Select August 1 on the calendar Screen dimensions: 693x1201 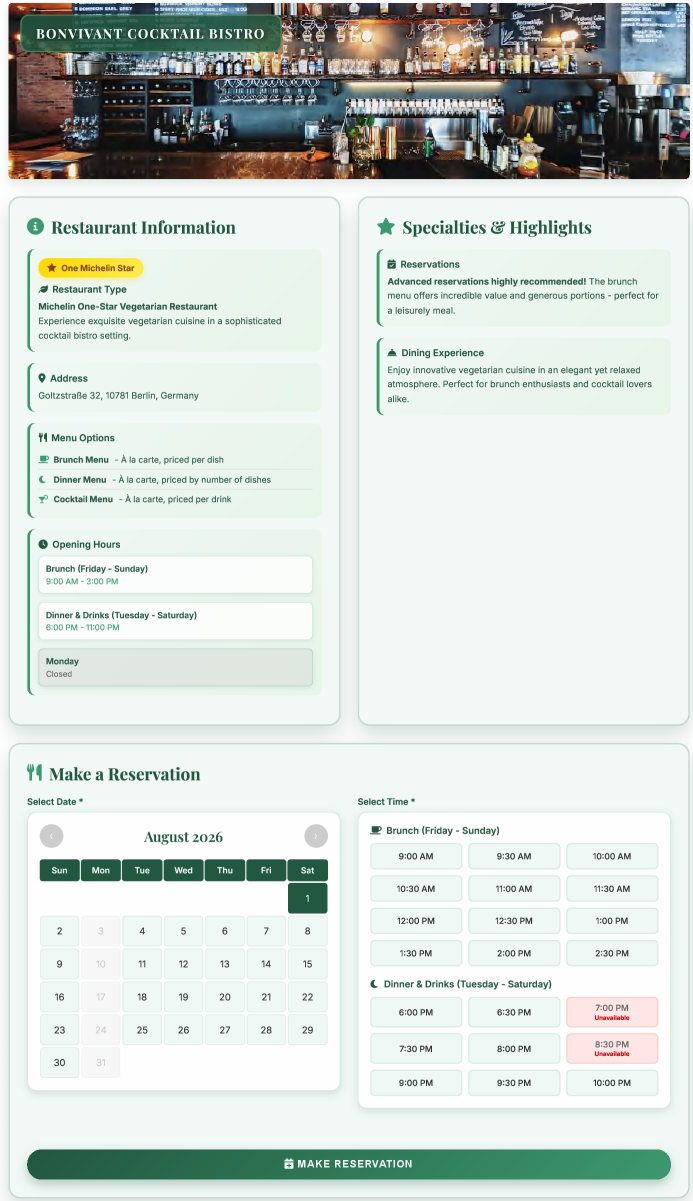pyautogui.click(x=307, y=898)
